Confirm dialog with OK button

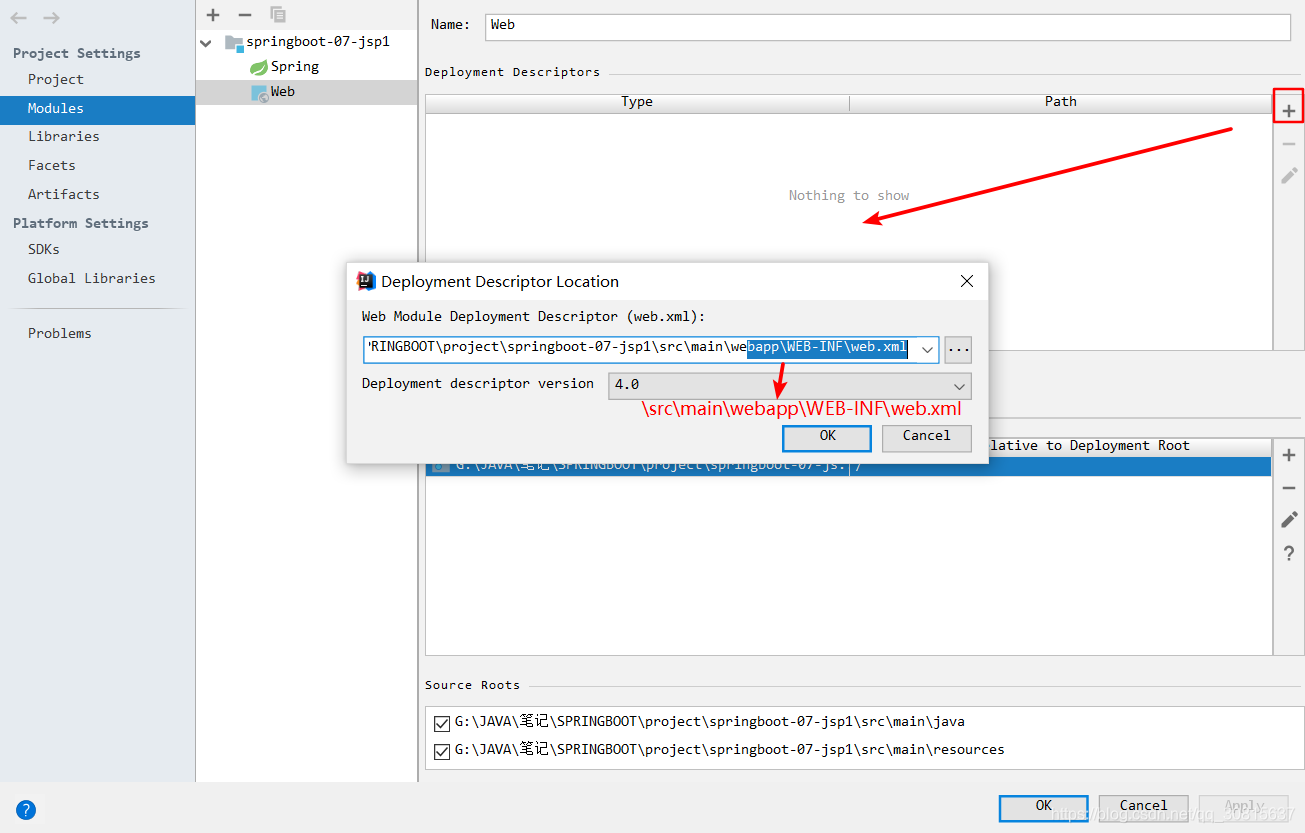coord(827,438)
